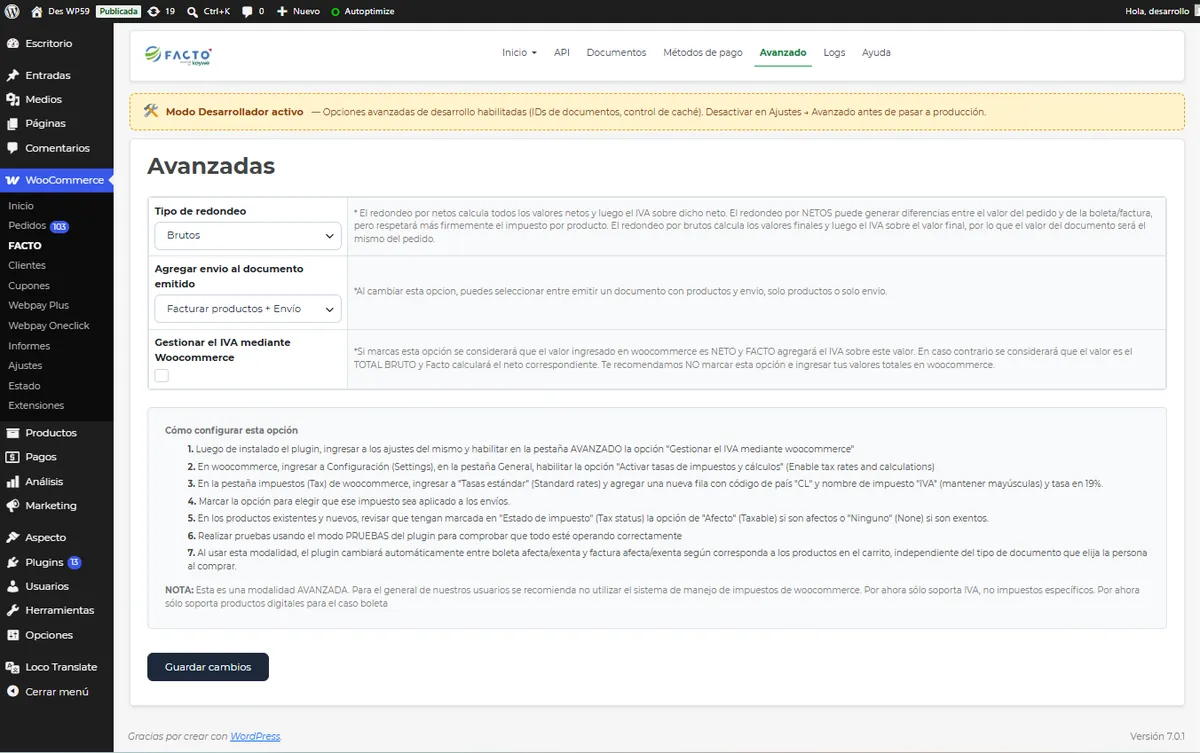The image size is (1200, 753).
Task: Click the WordPress logo icon
Action: point(12,11)
